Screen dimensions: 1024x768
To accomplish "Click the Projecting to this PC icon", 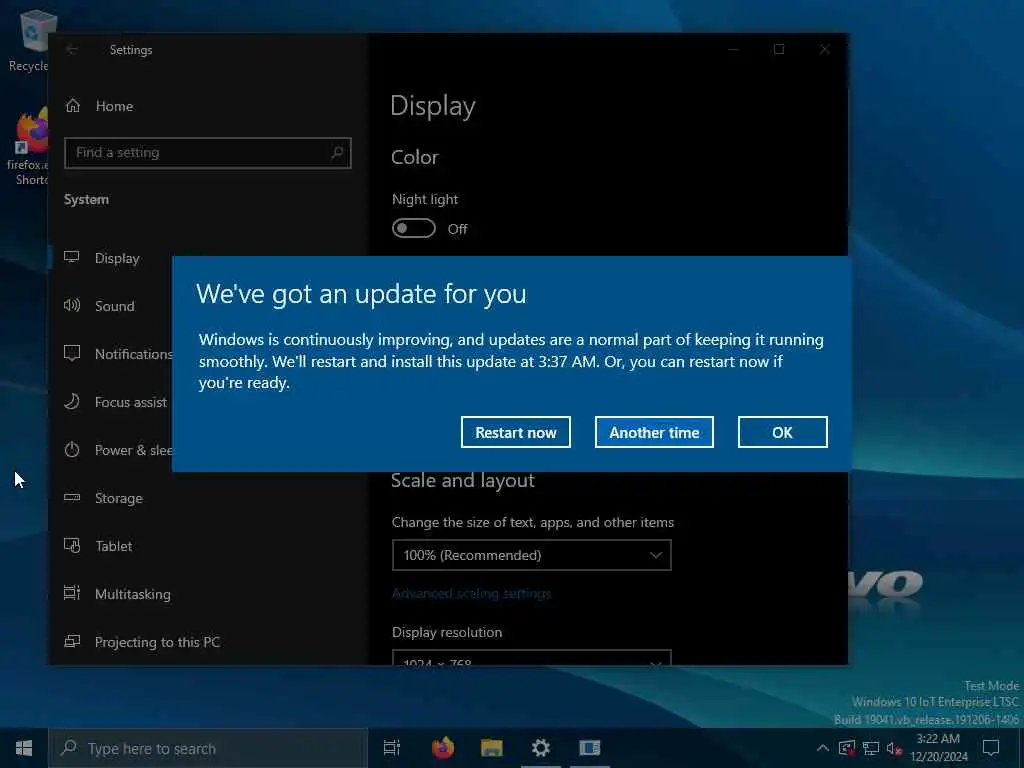I will [72, 641].
